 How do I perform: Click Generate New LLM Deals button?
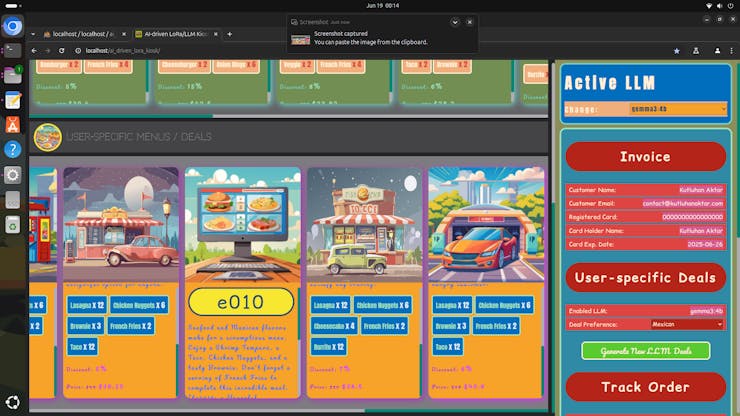click(646, 351)
